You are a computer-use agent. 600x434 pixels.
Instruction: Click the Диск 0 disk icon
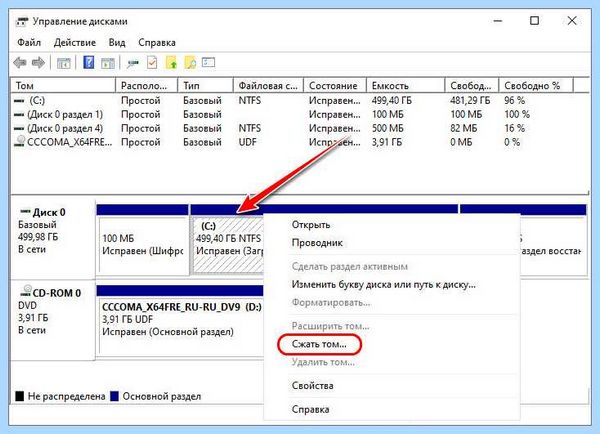tap(25, 212)
